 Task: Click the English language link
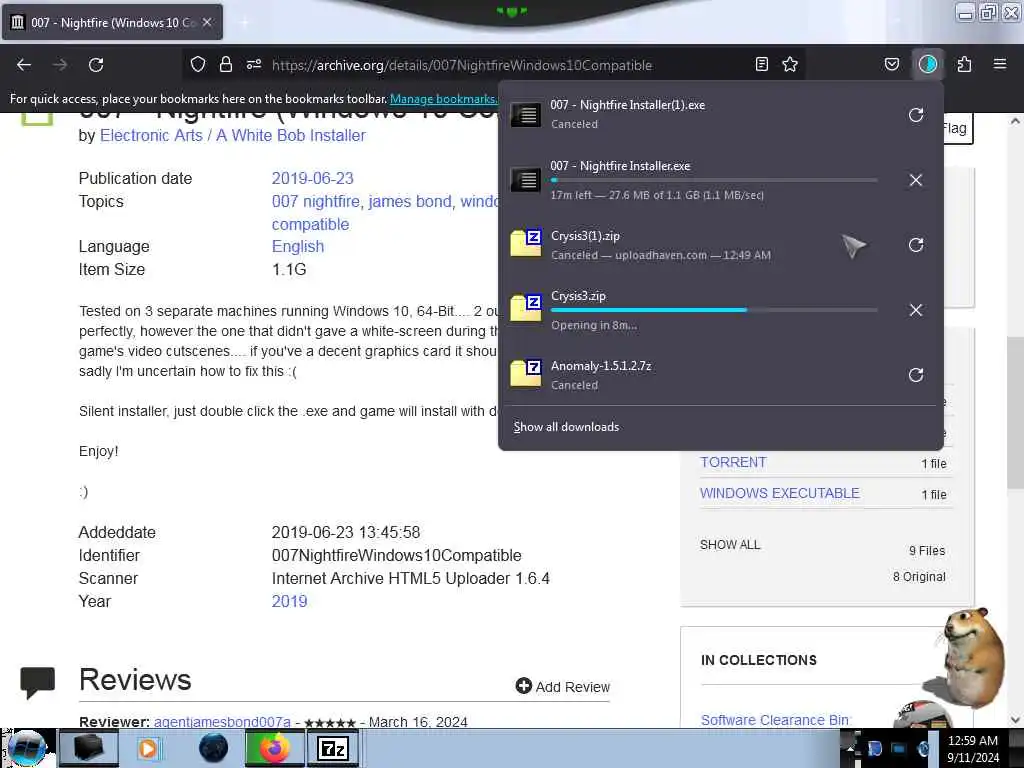click(x=298, y=246)
